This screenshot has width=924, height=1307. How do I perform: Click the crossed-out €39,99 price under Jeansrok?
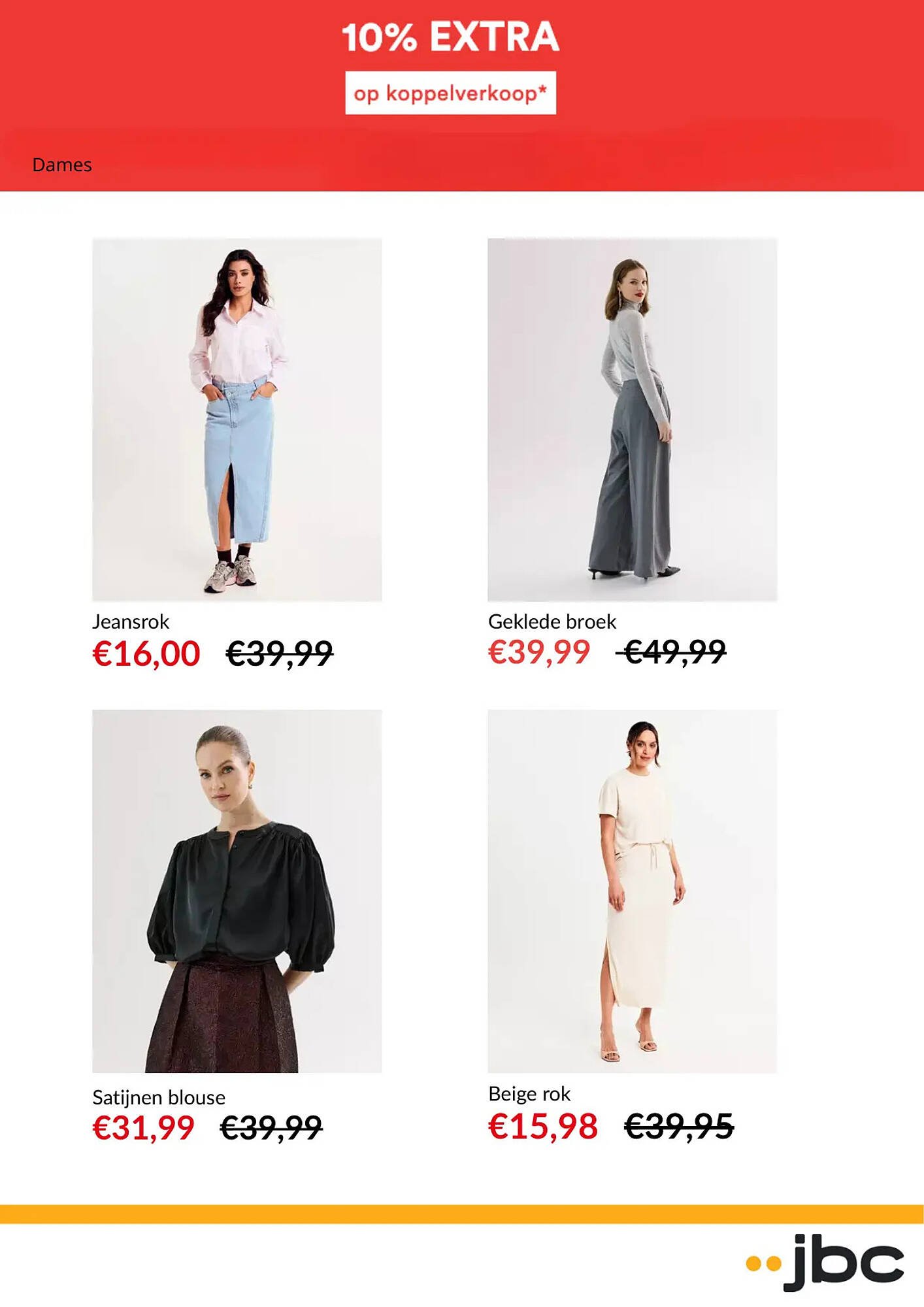point(280,653)
